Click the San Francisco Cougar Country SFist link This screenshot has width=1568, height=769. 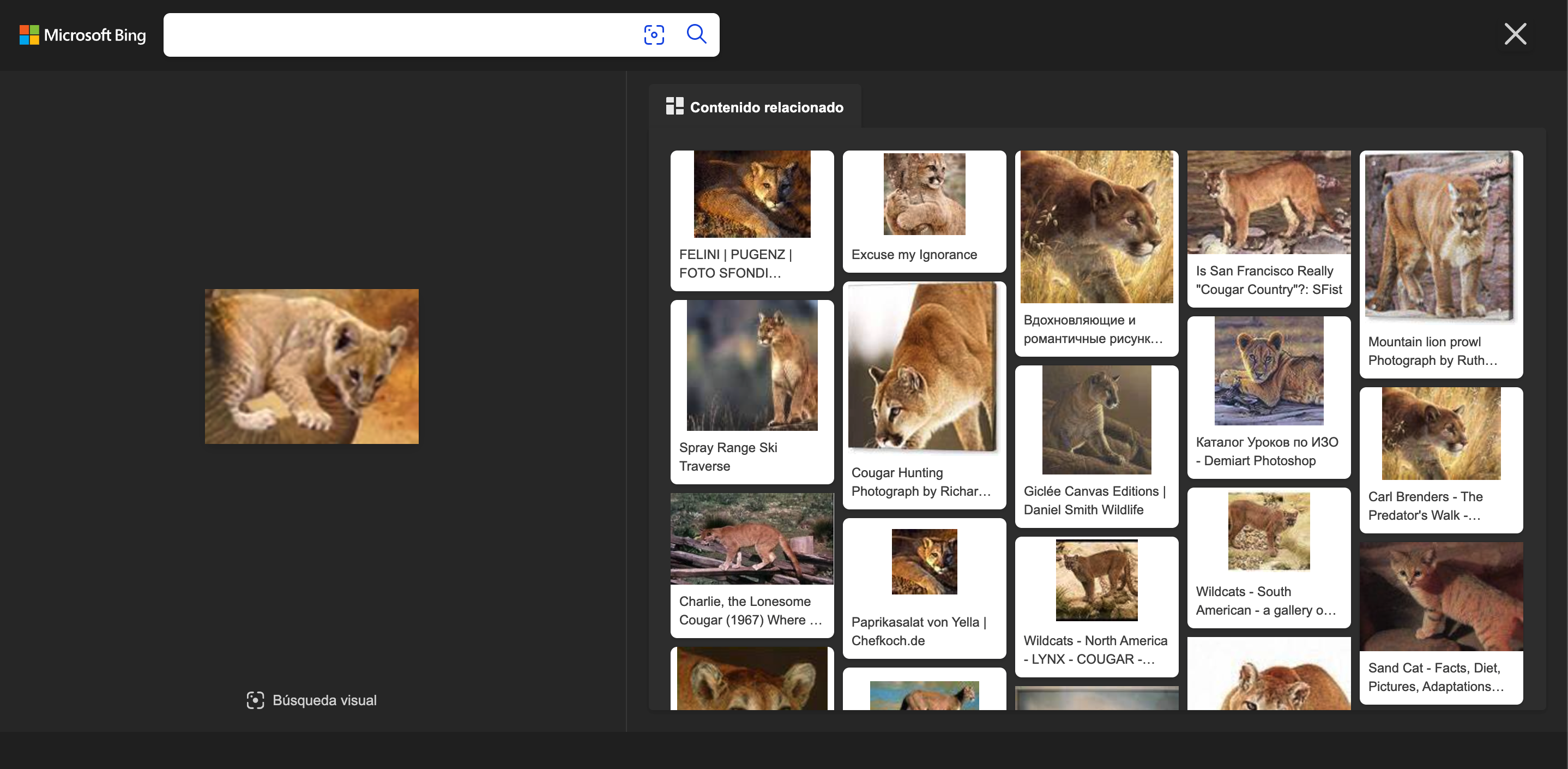point(1268,280)
